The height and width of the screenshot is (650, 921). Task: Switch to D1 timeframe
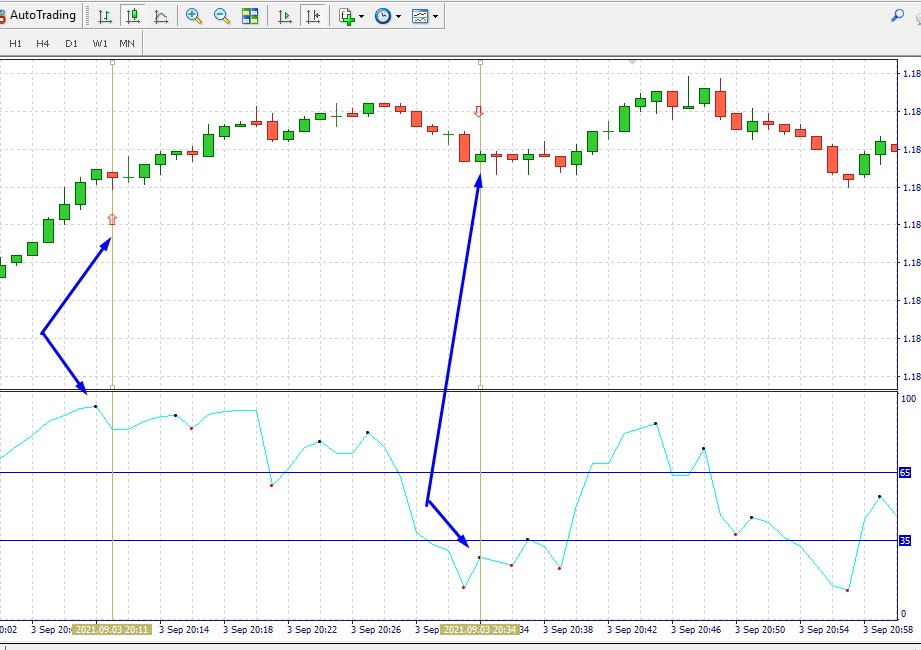(71, 43)
